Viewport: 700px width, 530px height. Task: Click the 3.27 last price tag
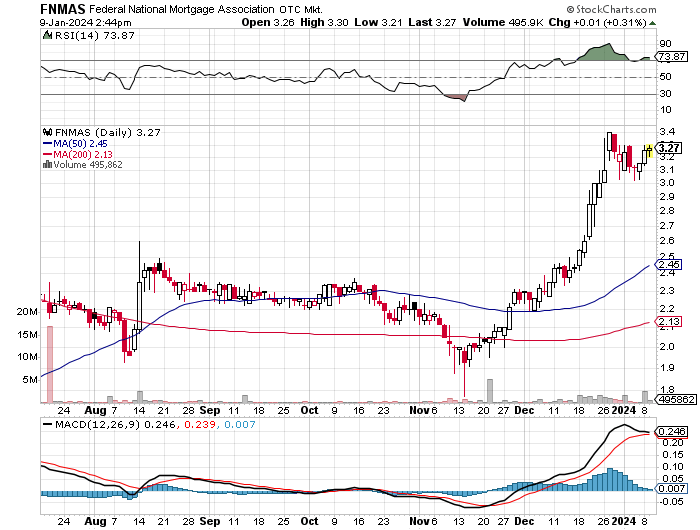click(669, 148)
